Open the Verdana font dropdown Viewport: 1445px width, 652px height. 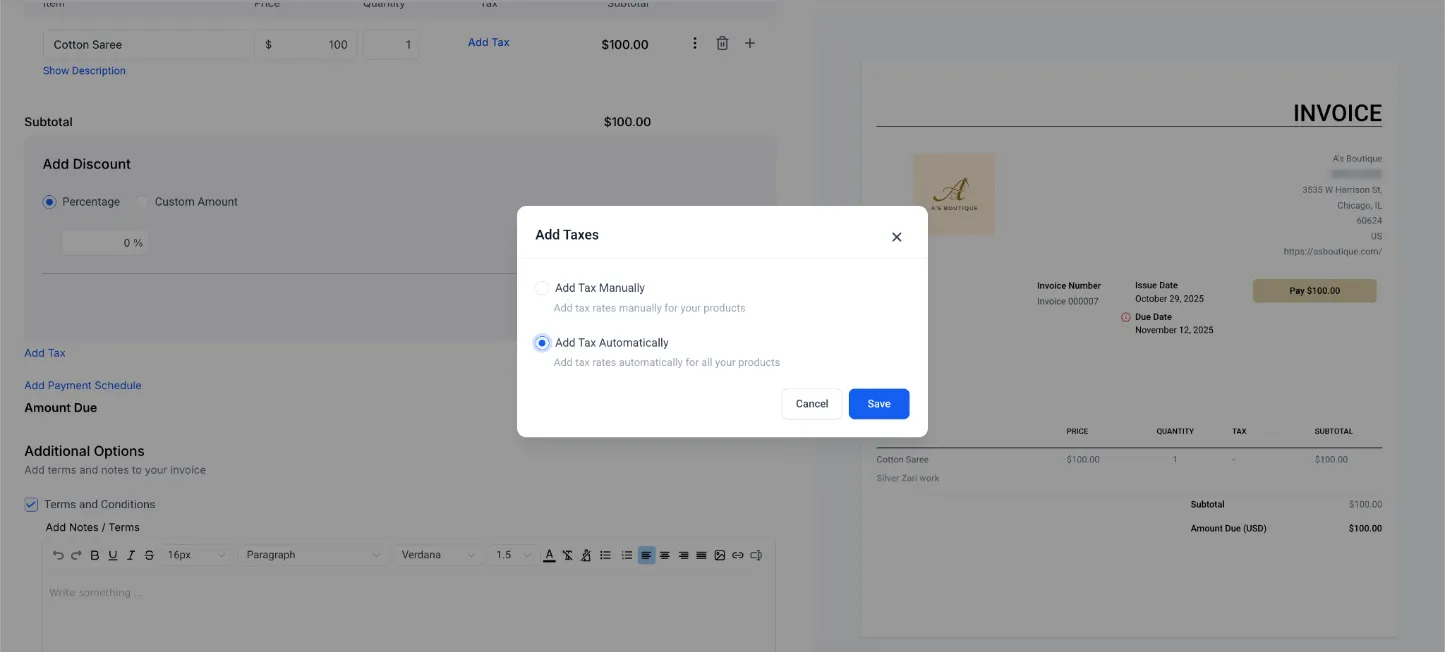pos(438,555)
